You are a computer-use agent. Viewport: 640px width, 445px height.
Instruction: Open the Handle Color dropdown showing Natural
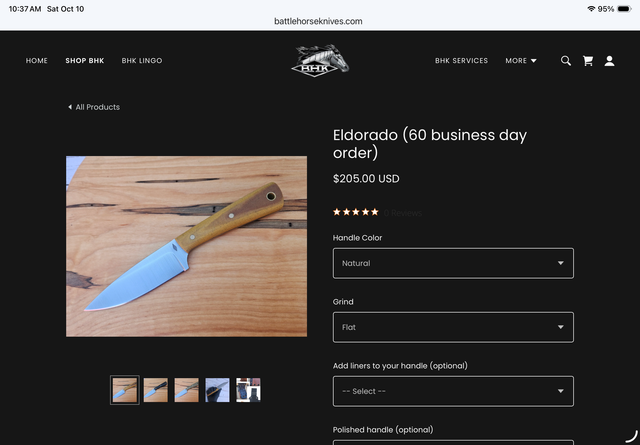pyautogui.click(x=453, y=263)
